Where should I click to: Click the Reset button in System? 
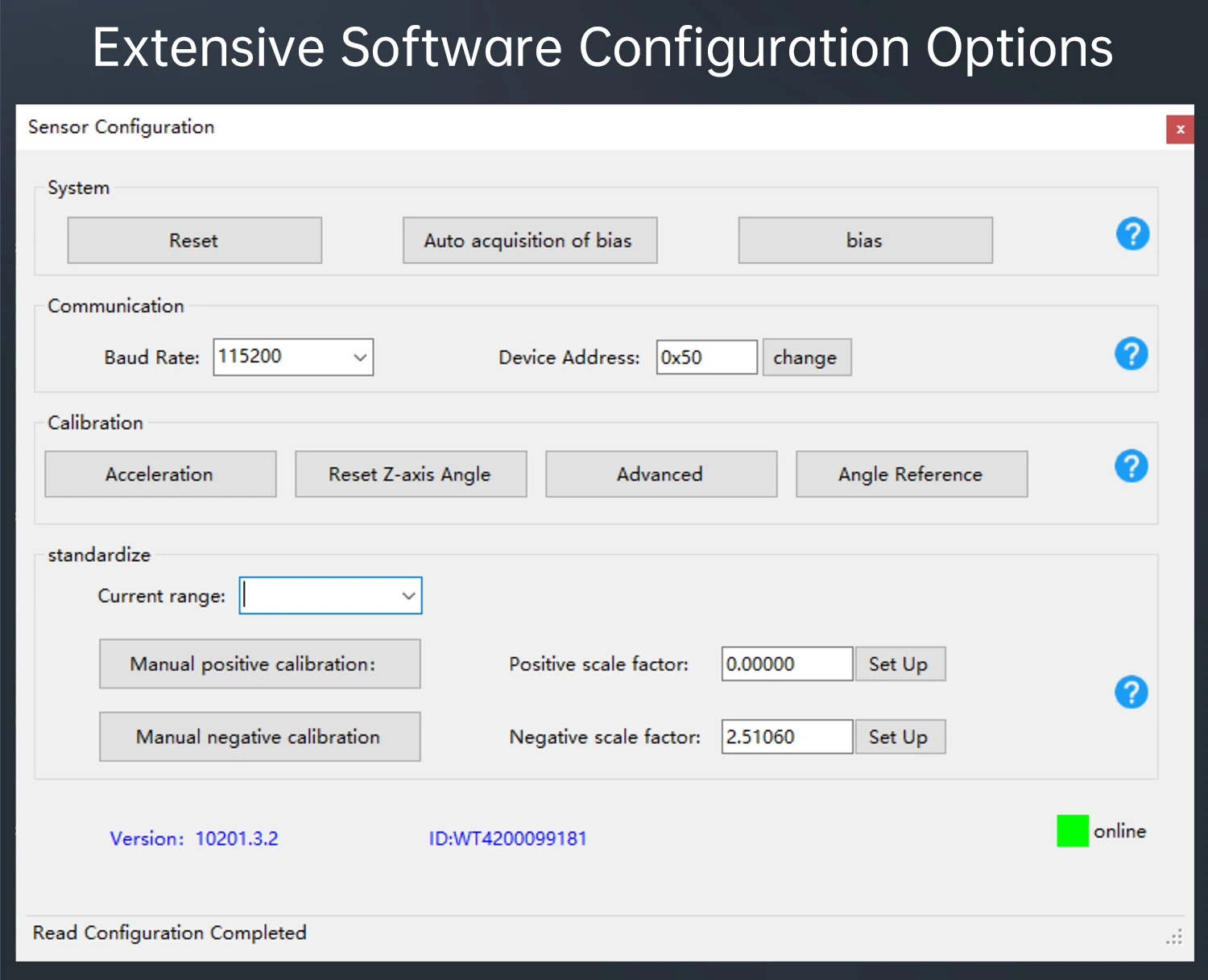194,241
